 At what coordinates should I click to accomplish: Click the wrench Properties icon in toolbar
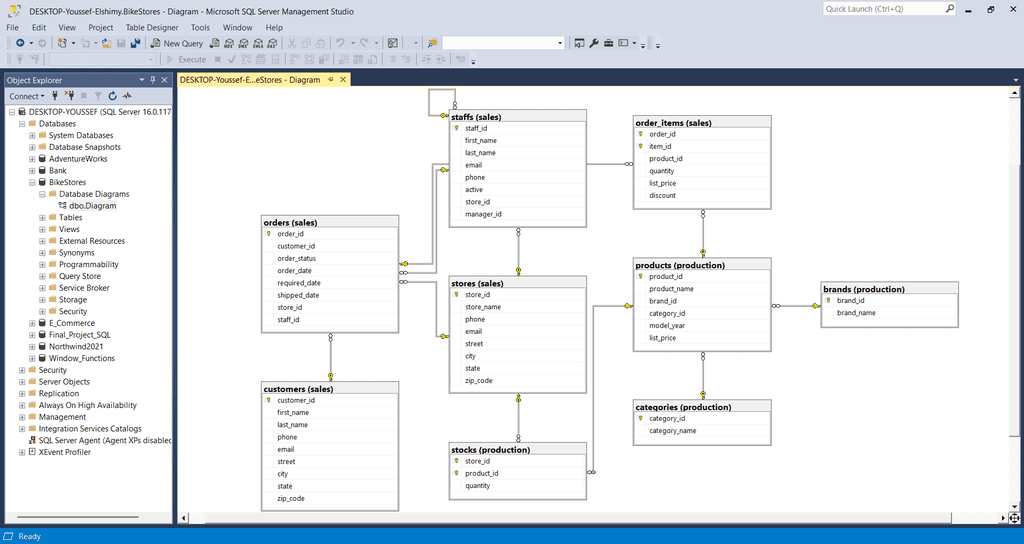pyautogui.click(x=593, y=43)
